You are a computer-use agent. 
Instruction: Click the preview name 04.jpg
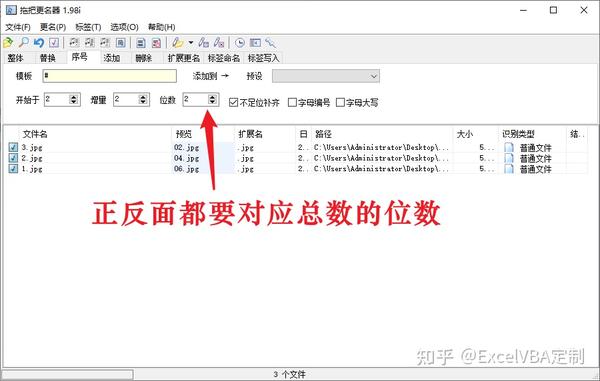click(187, 158)
